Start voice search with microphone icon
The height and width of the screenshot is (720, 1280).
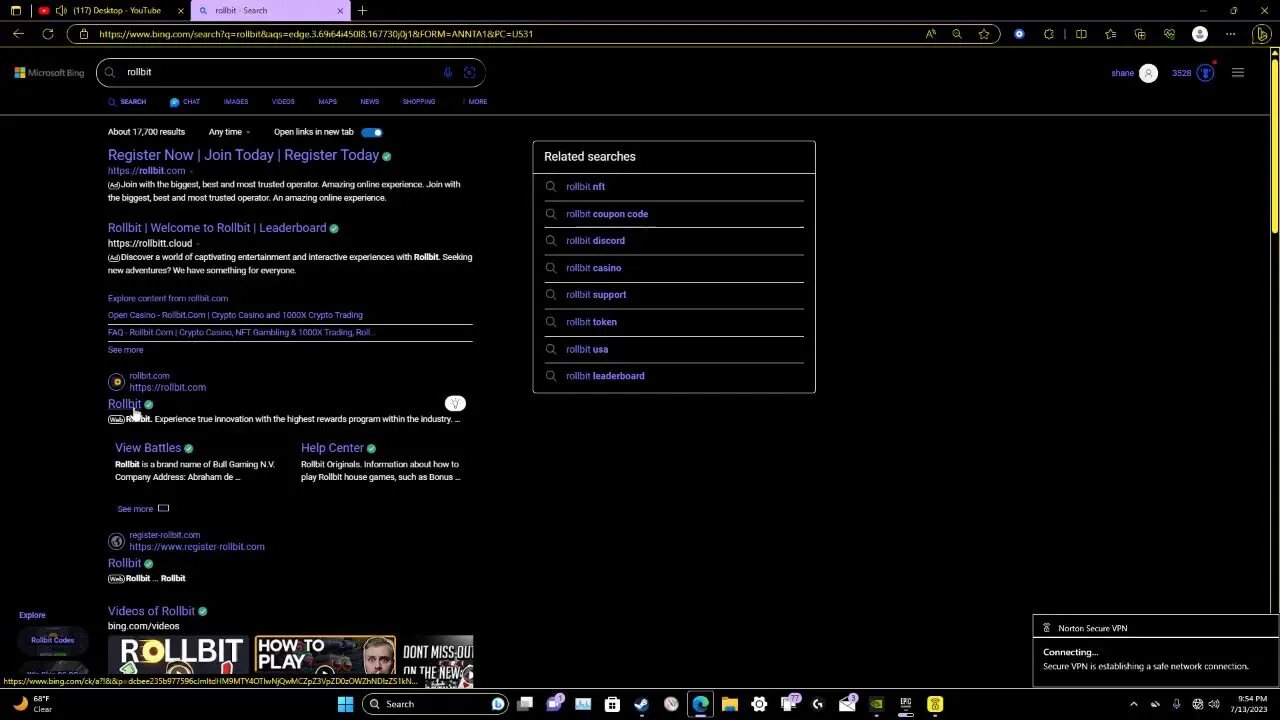tap(447, 72)
